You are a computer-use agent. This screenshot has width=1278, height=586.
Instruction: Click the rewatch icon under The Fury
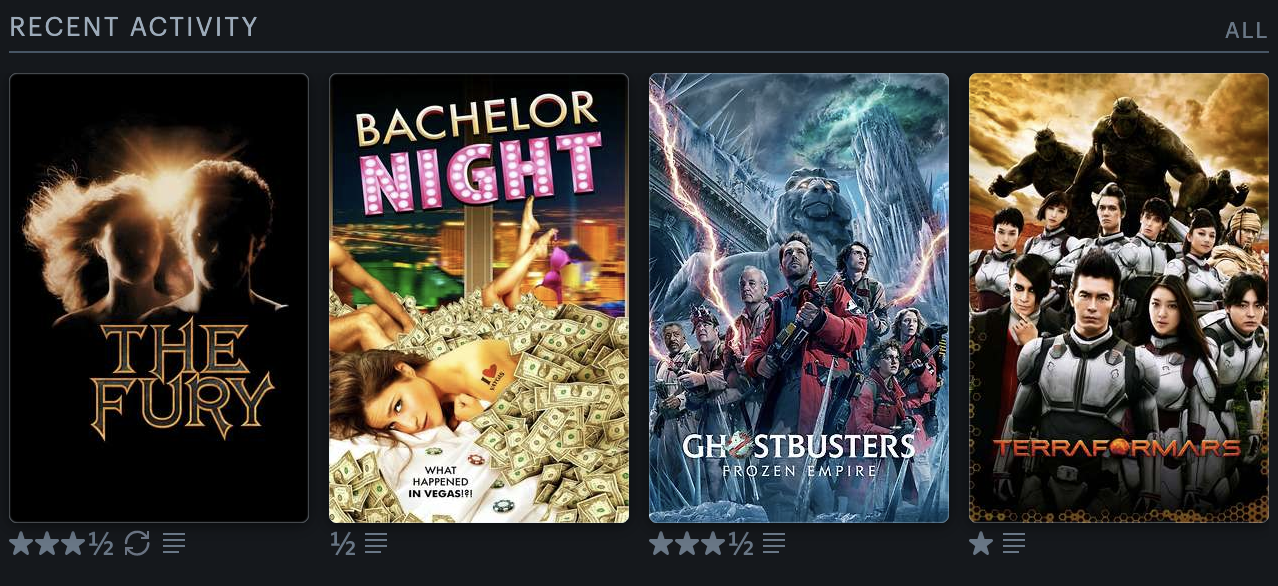(137, 544)
